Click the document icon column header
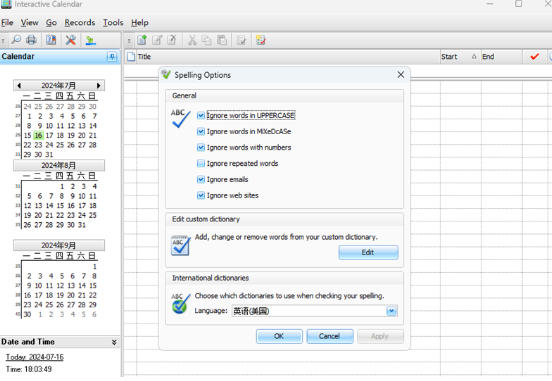Viewport: 552px width, 381px height. 131,57
